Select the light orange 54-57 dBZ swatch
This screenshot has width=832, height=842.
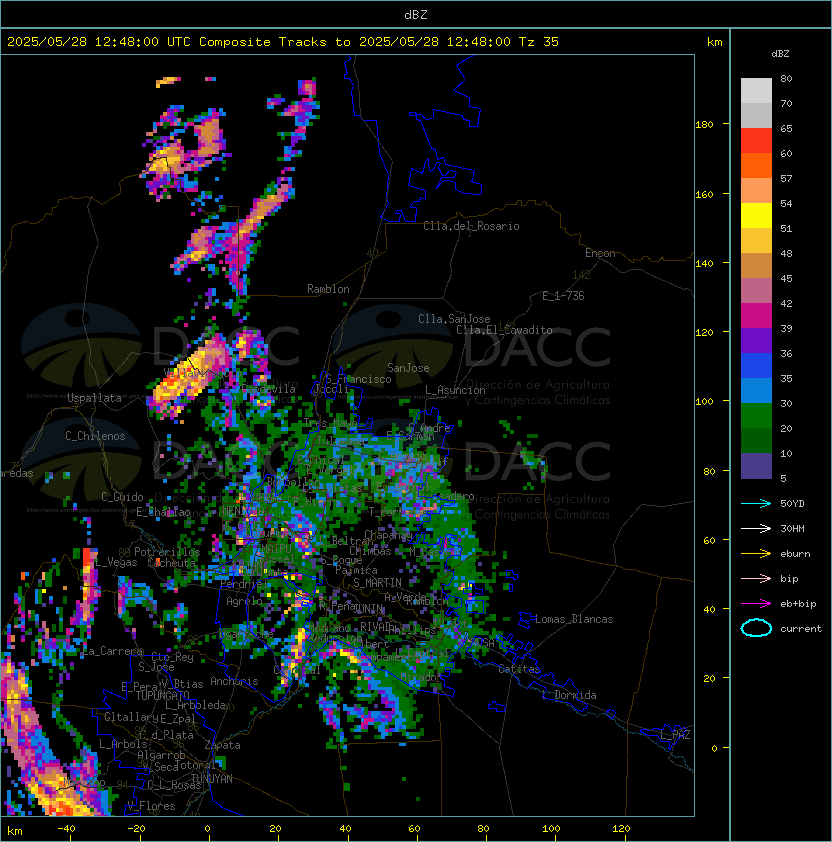(x=756, y=191)
